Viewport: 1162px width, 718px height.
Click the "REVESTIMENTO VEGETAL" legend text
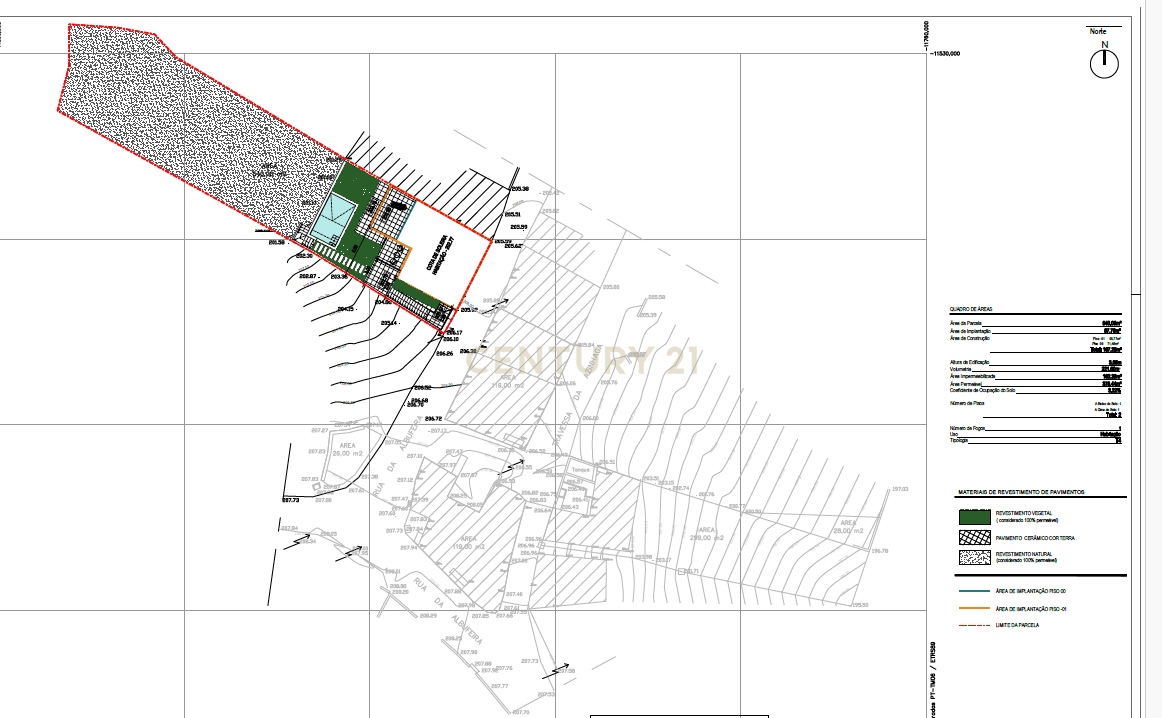(x=1023, y=513)
